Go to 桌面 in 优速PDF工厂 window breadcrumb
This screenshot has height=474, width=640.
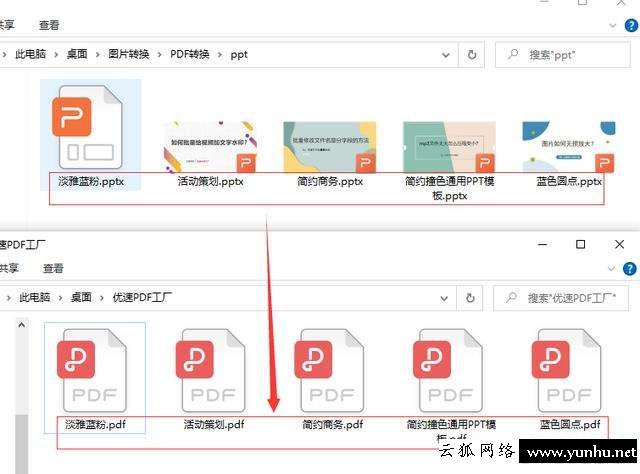pos(81,297)
